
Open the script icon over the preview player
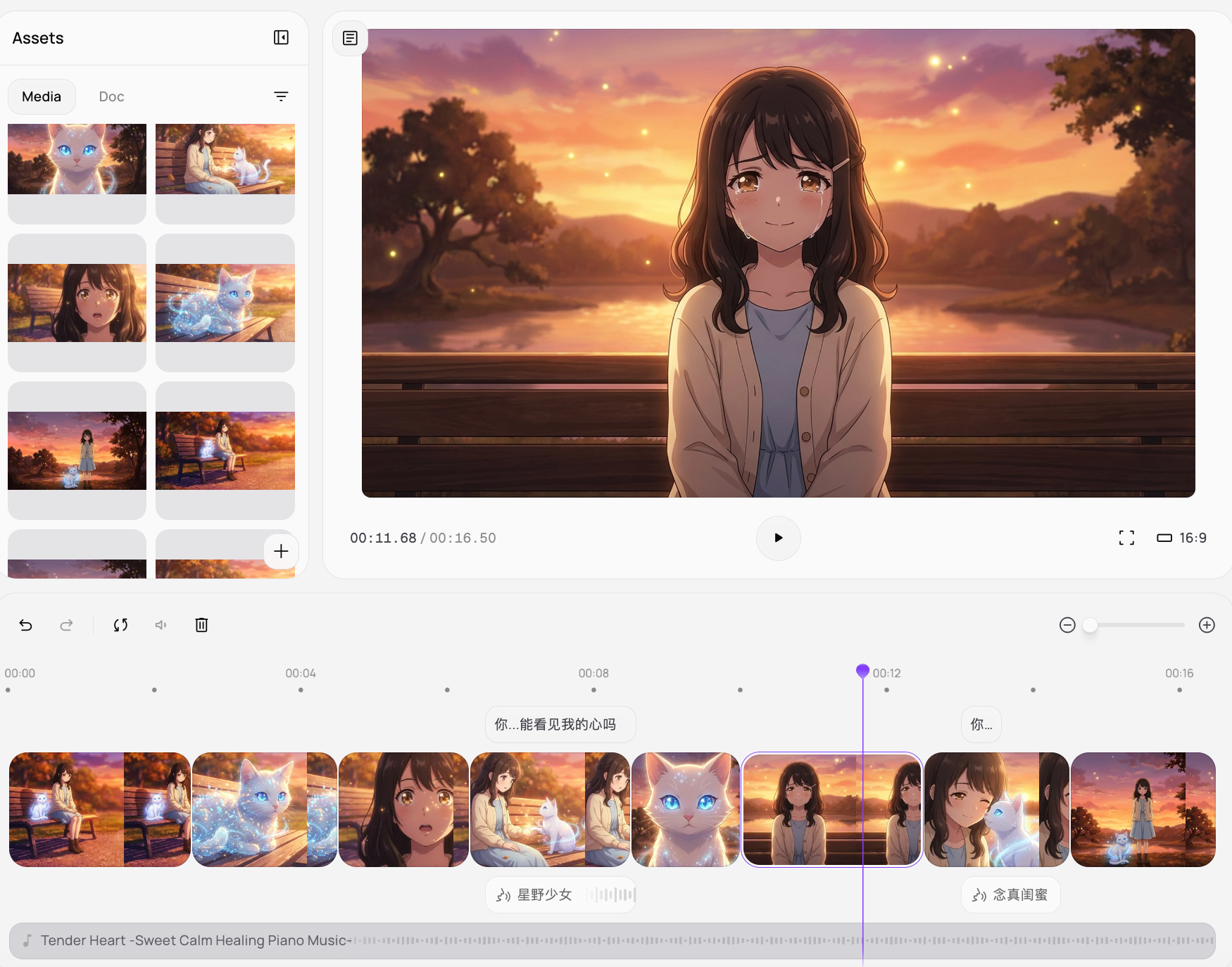point(349,39)
